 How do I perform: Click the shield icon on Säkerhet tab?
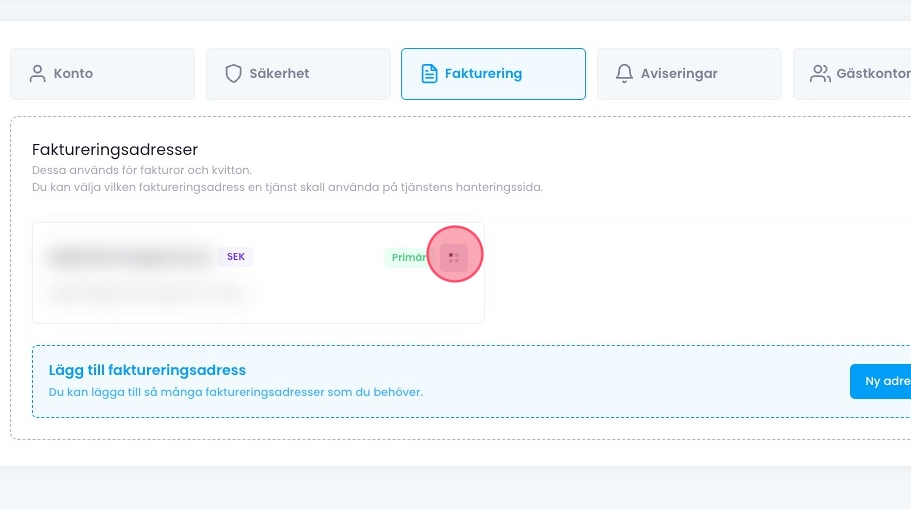234,74
